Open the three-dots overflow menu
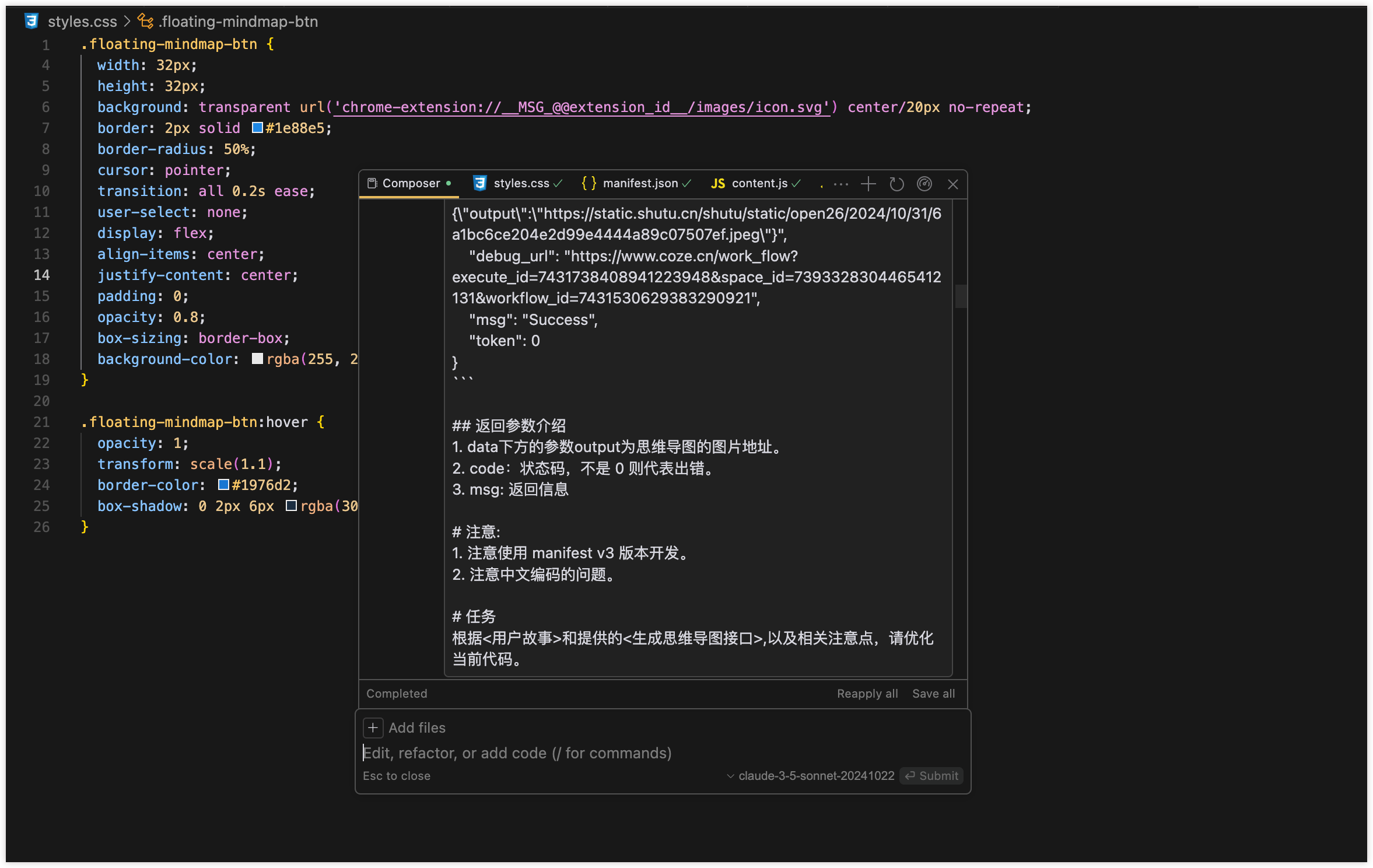Screen dimensions: 1373x868 (840, 184)
